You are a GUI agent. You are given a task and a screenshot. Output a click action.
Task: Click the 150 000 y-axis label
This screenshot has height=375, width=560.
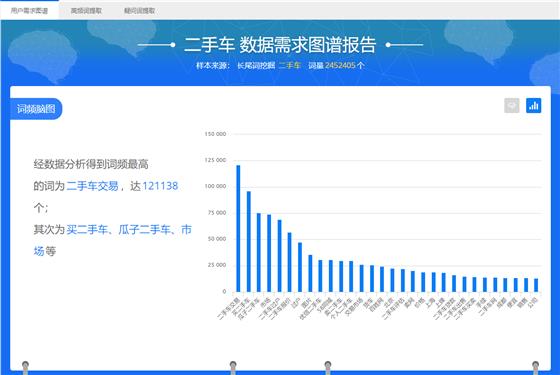click(215, 134)
